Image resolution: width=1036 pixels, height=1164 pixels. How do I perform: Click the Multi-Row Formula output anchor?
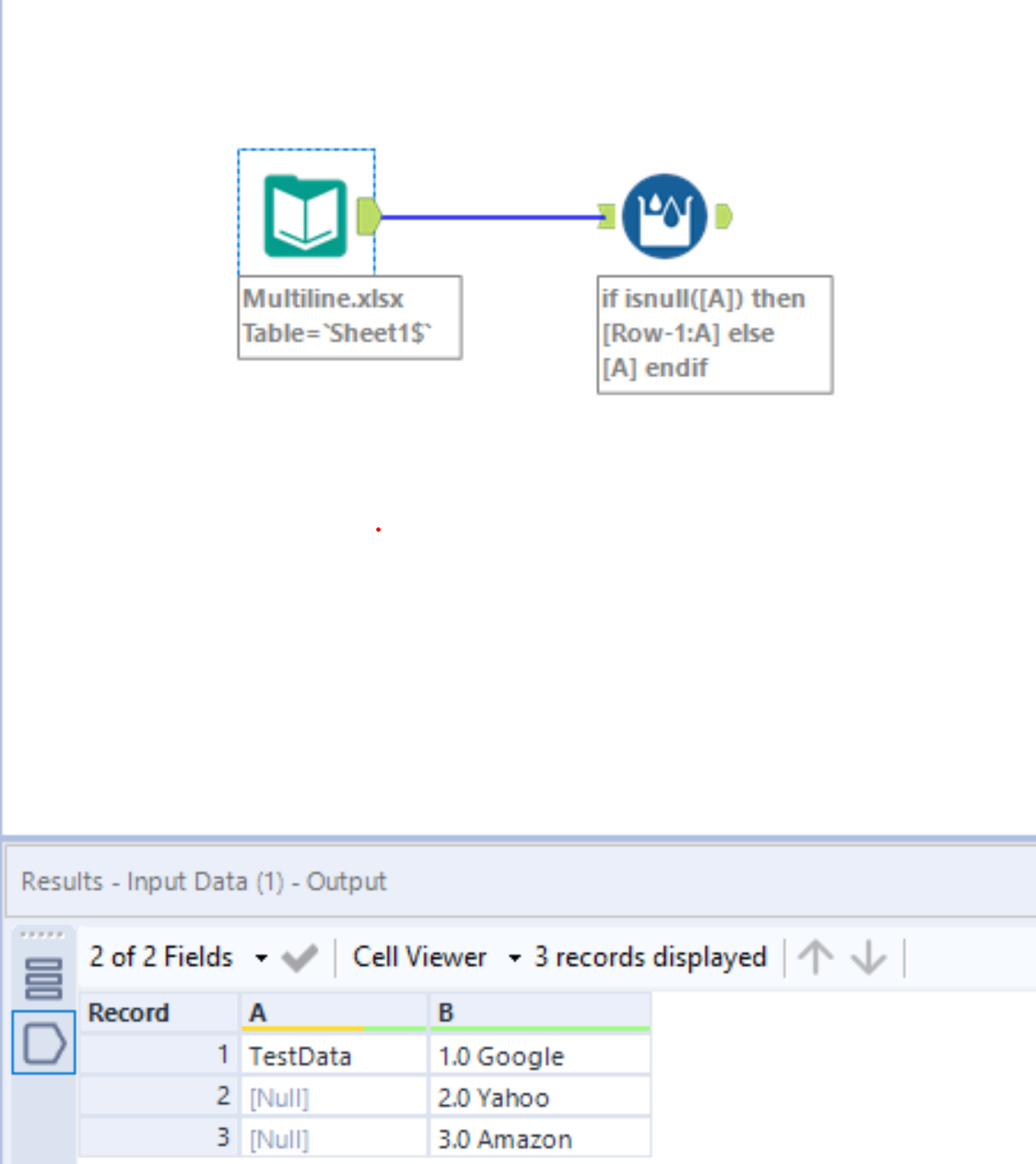723,214
